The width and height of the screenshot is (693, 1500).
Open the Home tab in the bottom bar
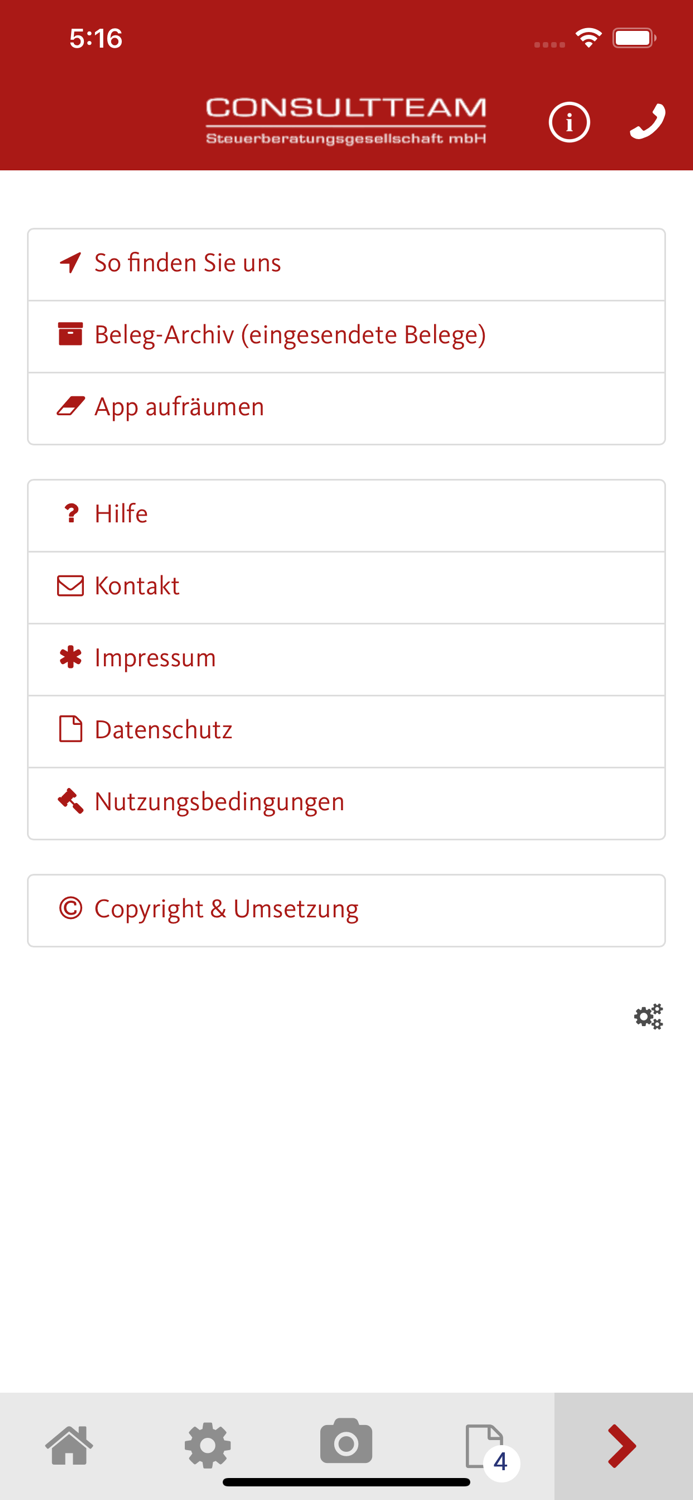point(69,1445)
